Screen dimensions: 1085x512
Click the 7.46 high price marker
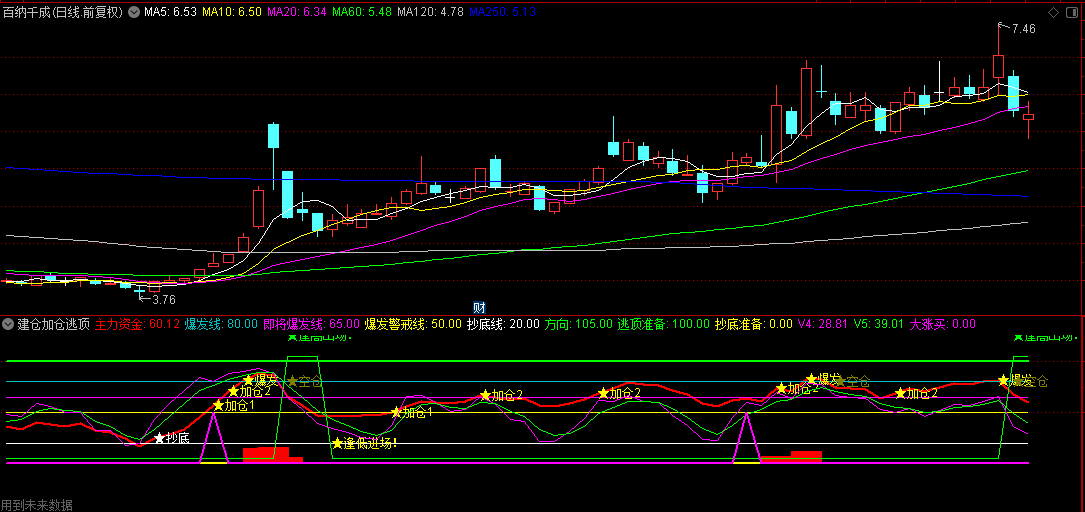[1023, 29]
